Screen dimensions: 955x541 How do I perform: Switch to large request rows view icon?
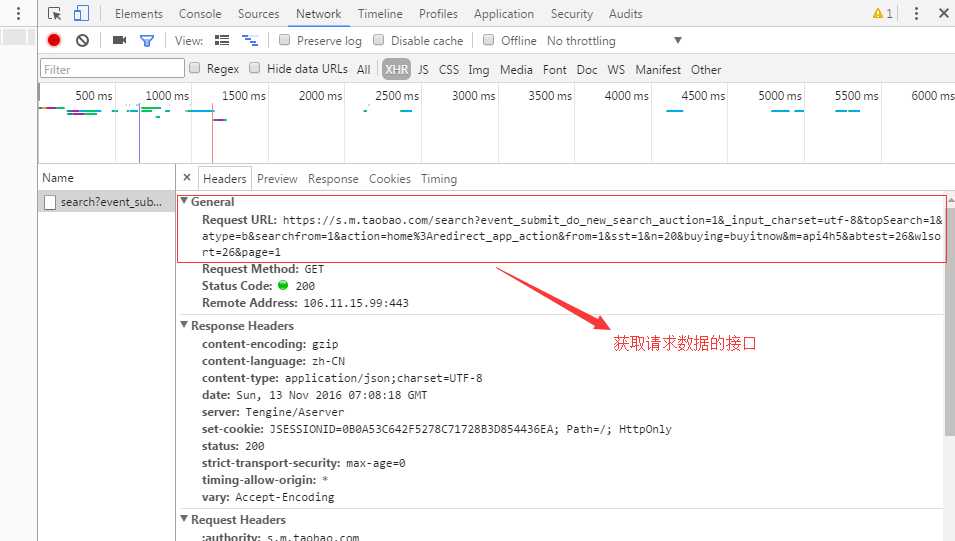pos(222,40)
